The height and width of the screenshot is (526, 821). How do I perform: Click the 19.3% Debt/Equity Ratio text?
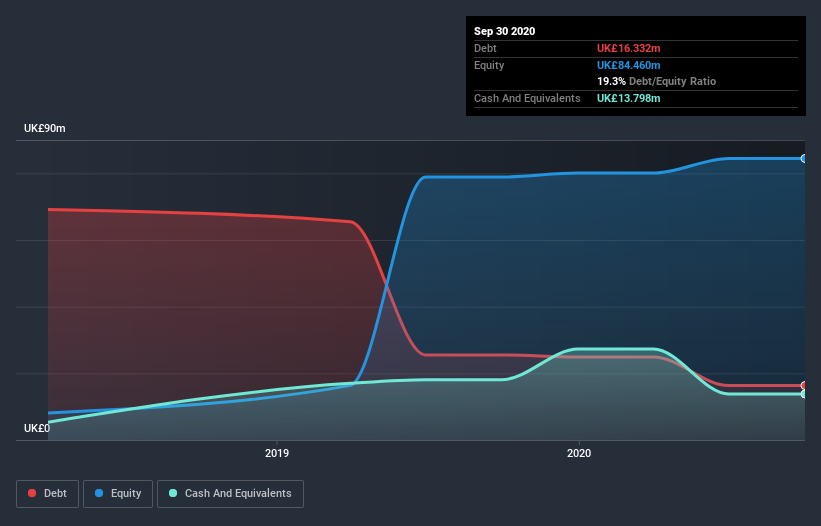click(x=656, y=81)
